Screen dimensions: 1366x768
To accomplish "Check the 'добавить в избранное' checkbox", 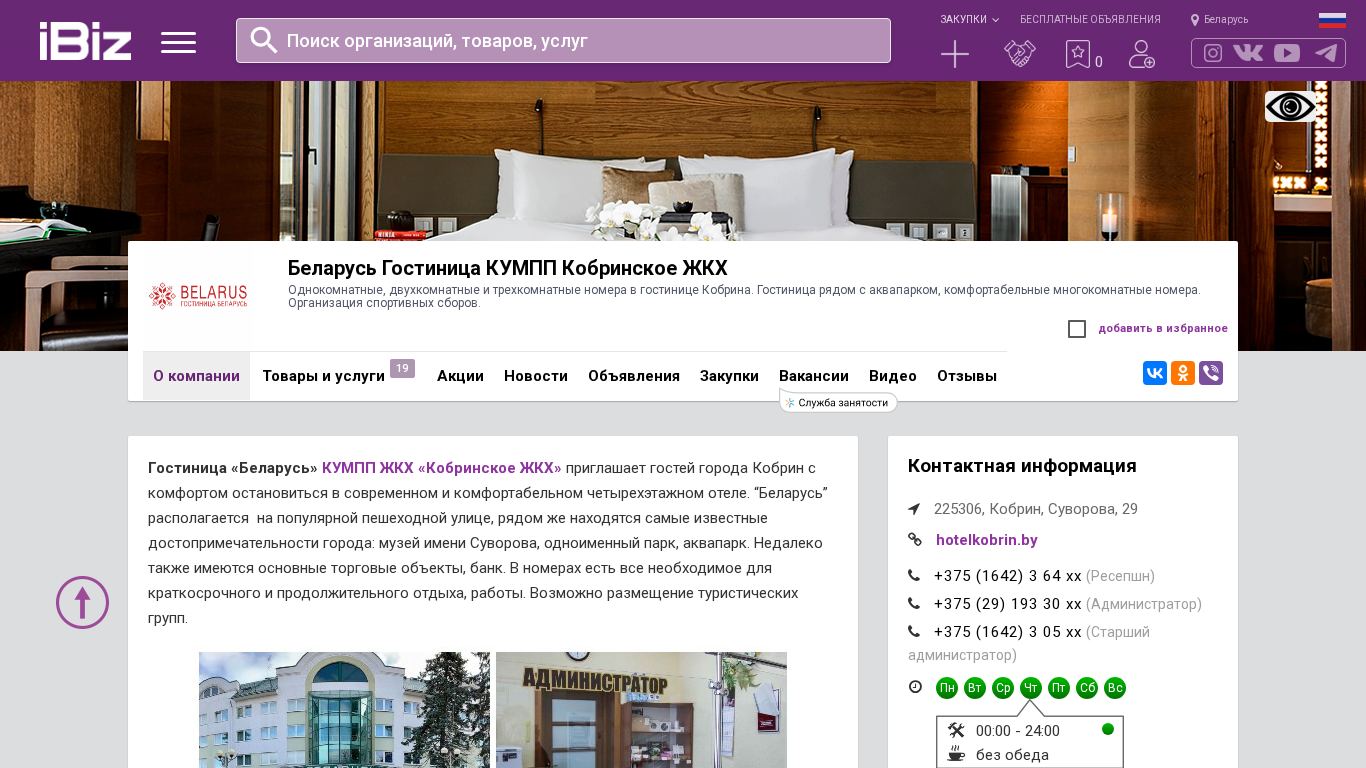I will pyautogui.click(x=1077, y=329).
